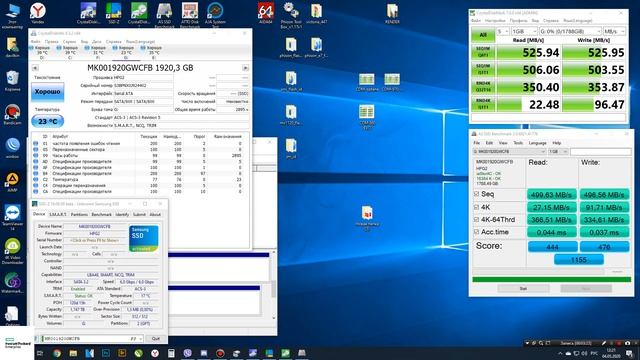Open File Explorer from the taskbar
Viewport: 640px width, 360px height.
73,353
